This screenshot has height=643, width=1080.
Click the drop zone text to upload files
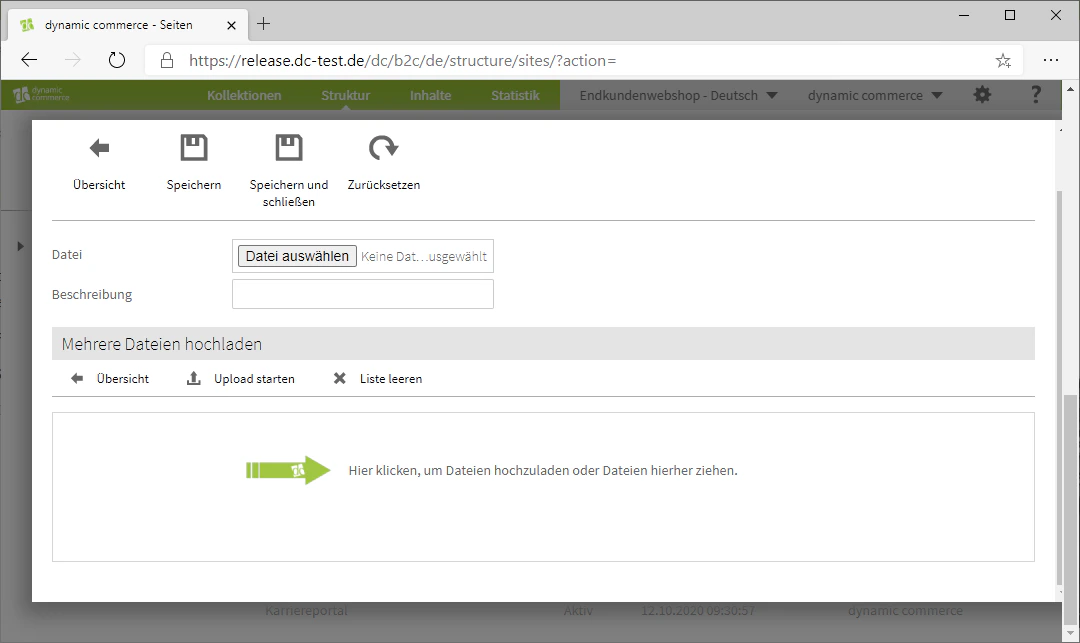pos(543,470)
